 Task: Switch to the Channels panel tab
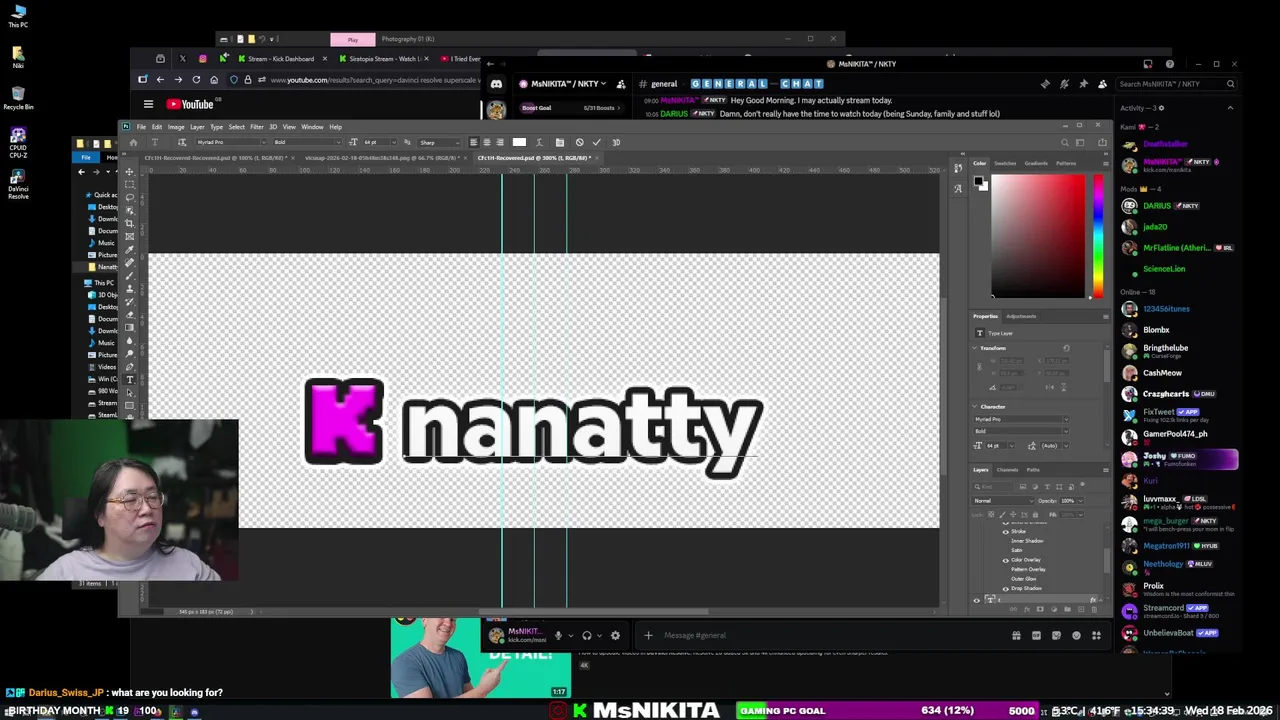click(x=1007, y=470)
